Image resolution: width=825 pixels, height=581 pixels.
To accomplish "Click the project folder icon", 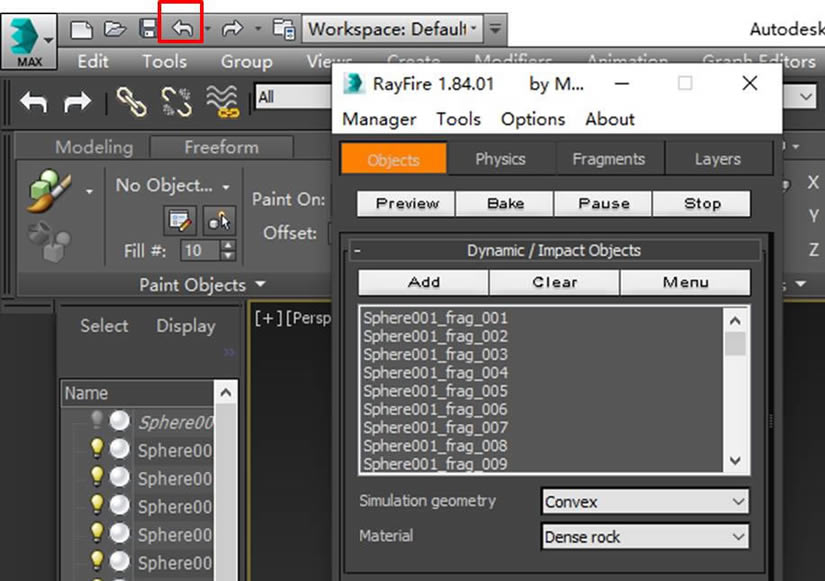I will 284,29.
